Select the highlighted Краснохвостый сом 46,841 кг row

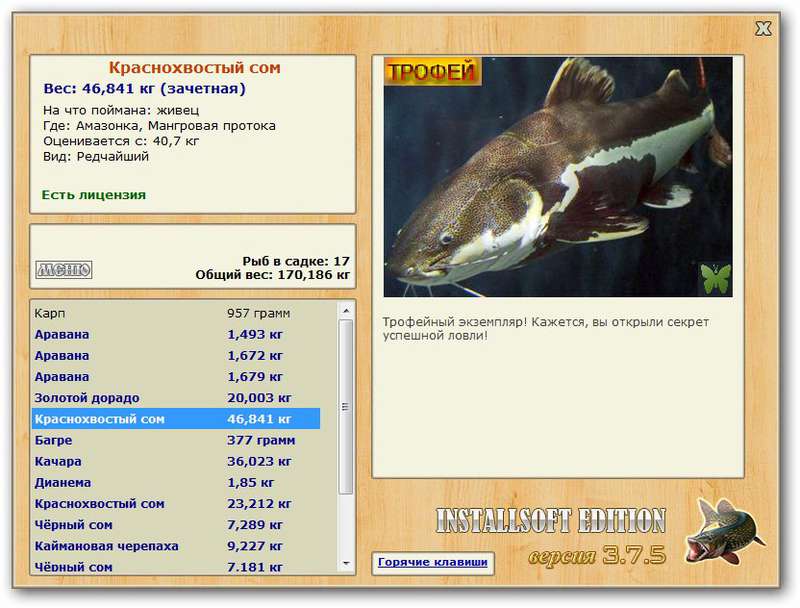pyautogui.click(x=176, y=419)
